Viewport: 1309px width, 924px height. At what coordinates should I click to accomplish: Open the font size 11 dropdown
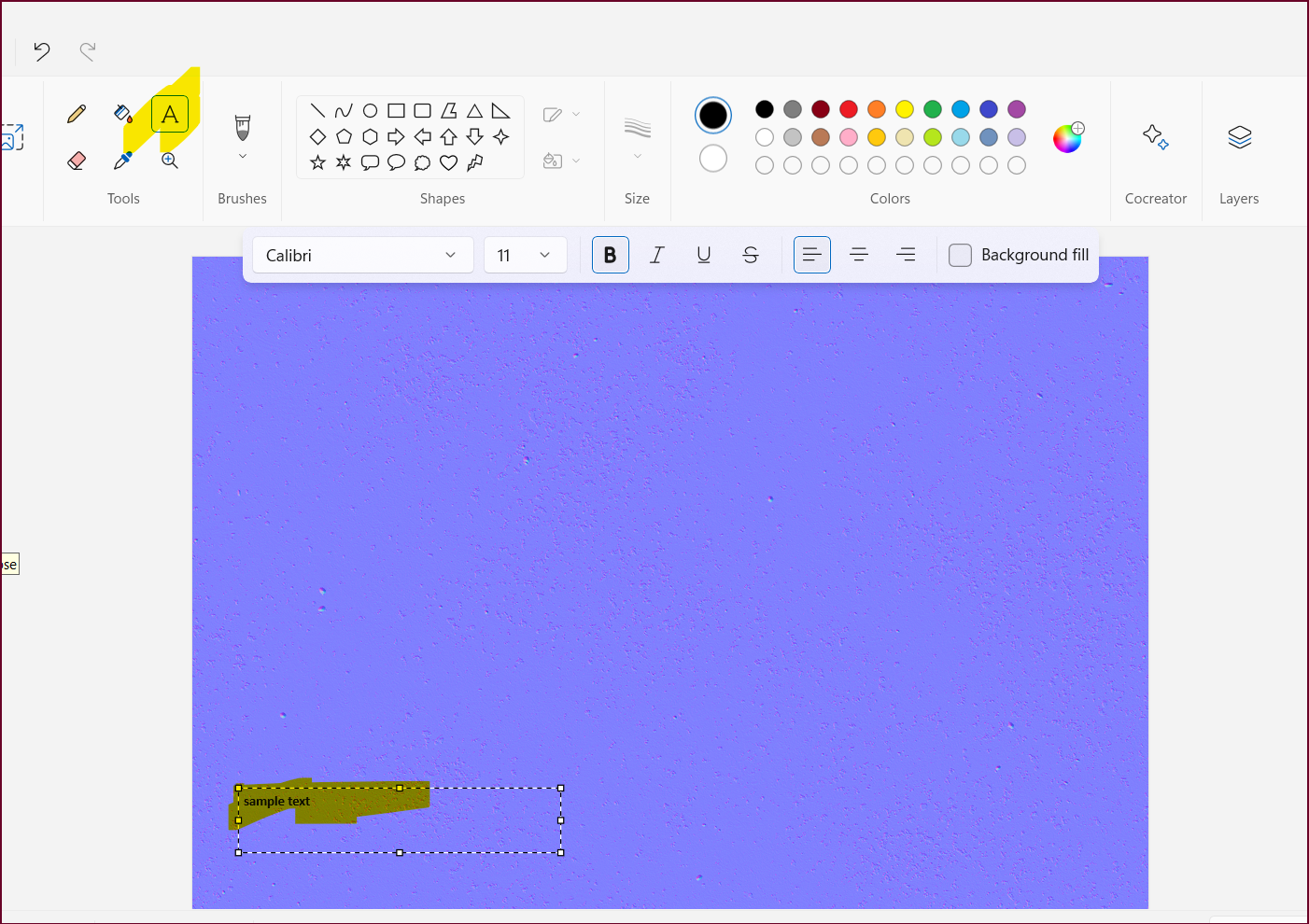pyautogui.click(x=526, y=255)
